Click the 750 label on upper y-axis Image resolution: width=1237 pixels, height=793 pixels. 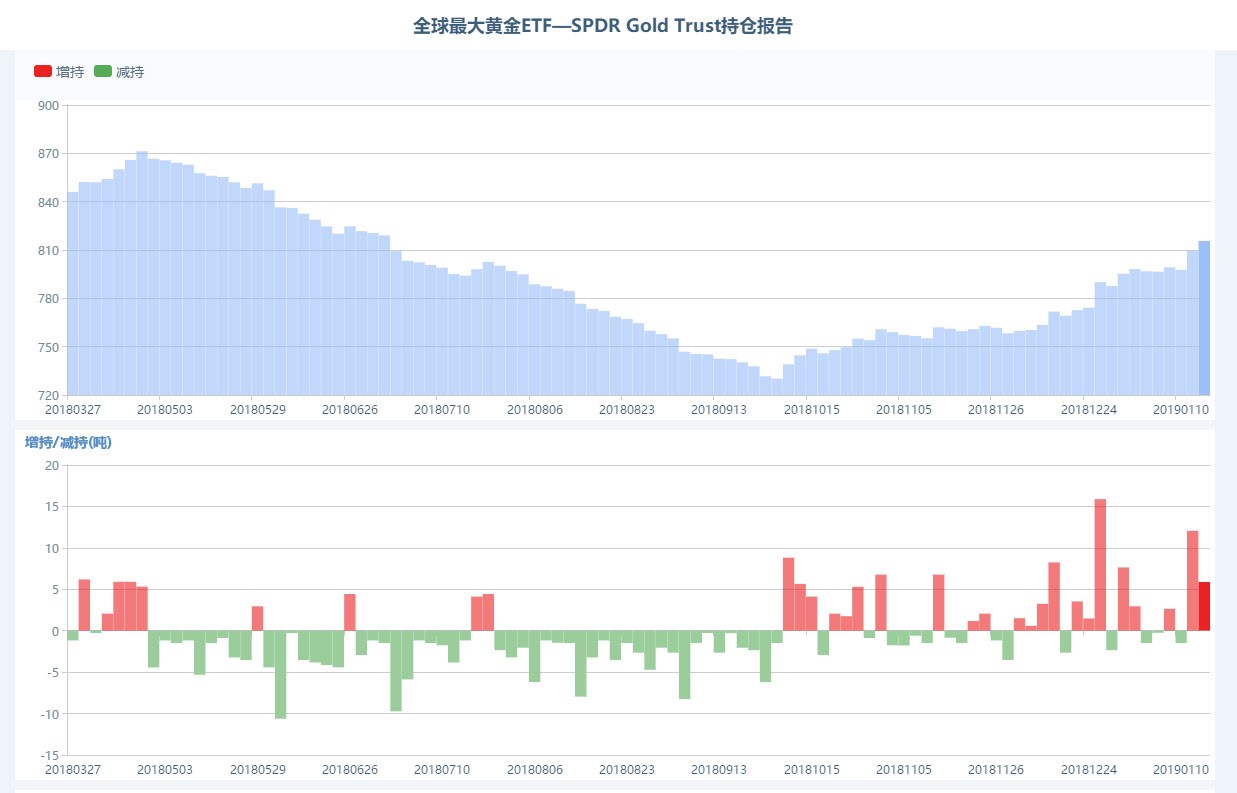49,347
